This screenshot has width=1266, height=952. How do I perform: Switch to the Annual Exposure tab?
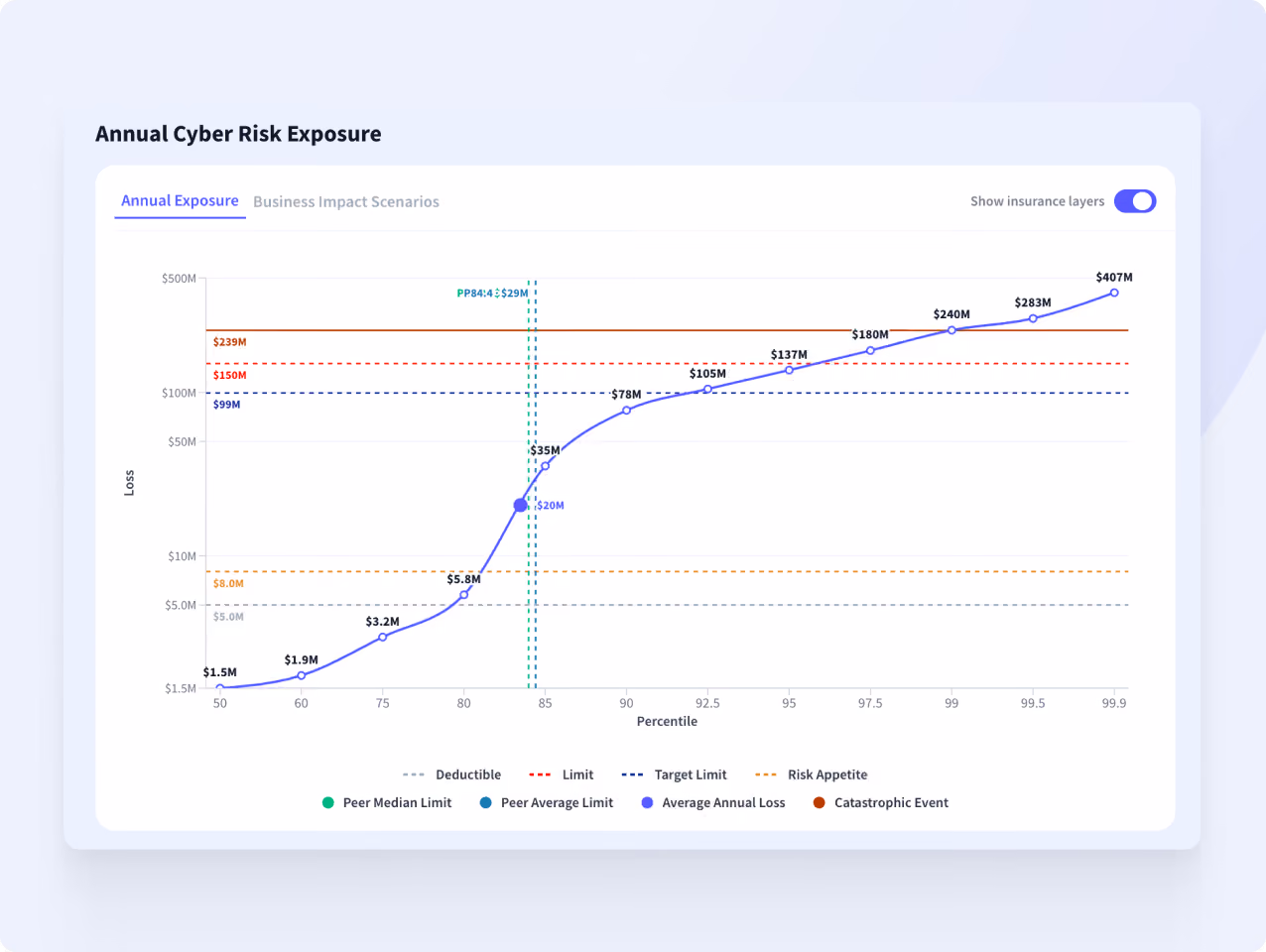click(180, 200)
